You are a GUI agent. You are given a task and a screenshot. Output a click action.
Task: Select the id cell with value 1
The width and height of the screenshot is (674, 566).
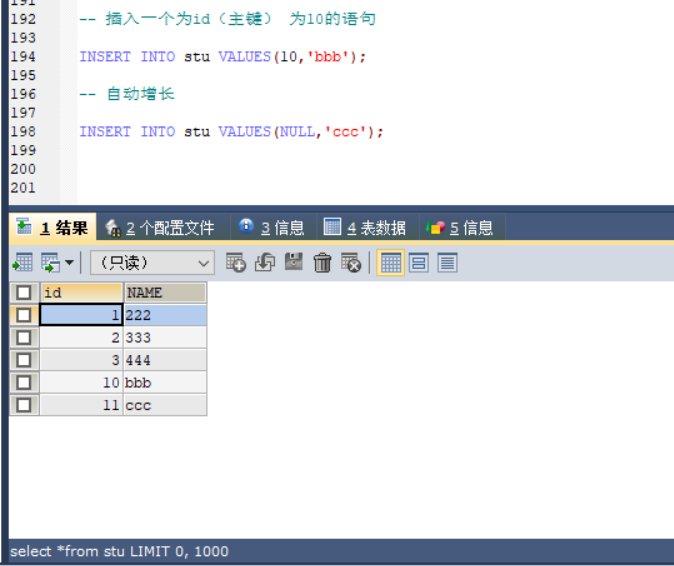(82, 315)
